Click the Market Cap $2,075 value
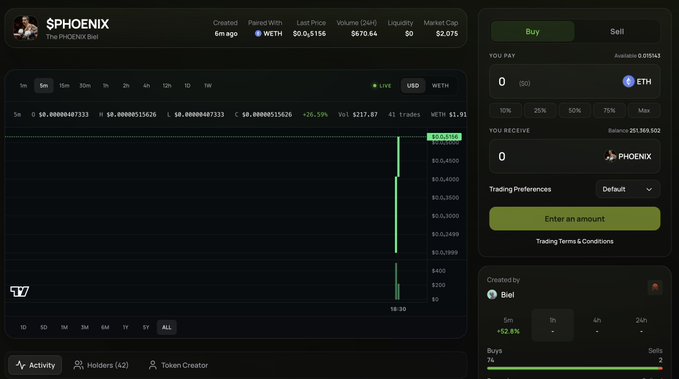 click(x=447, y=33)
